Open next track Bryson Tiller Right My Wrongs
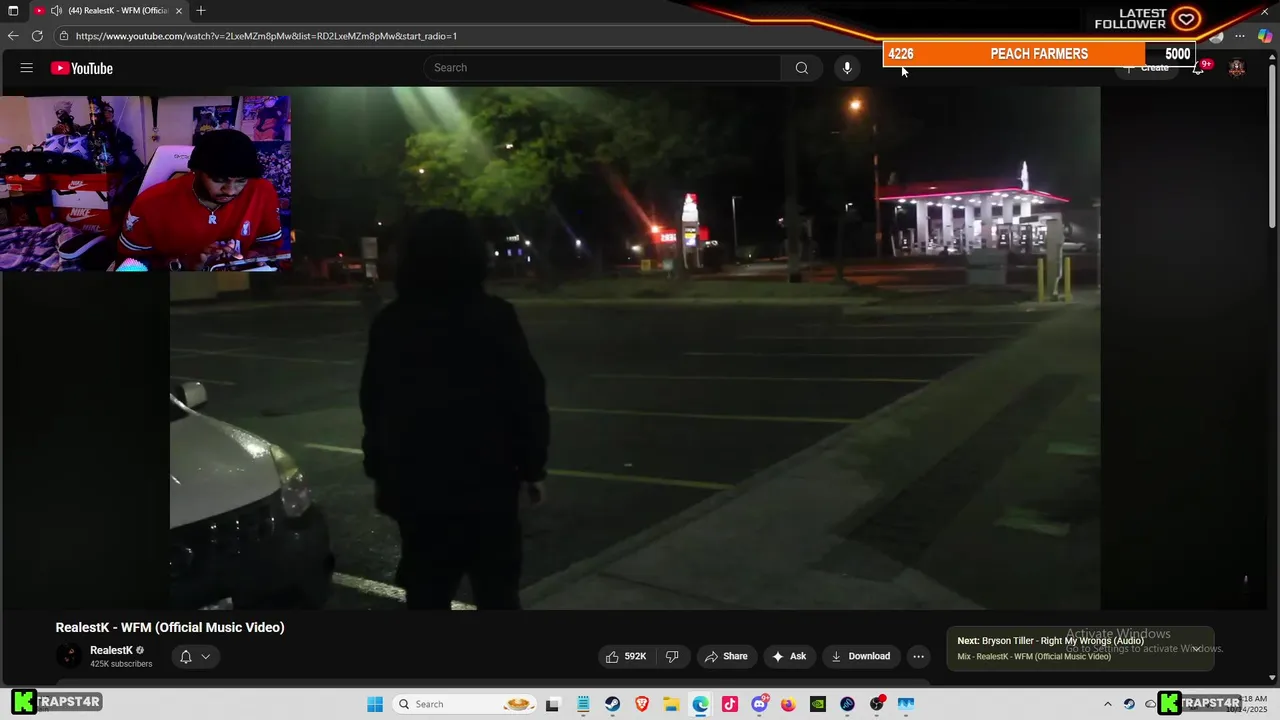The image size is (1280, 720). click(x=1050, y=641)
